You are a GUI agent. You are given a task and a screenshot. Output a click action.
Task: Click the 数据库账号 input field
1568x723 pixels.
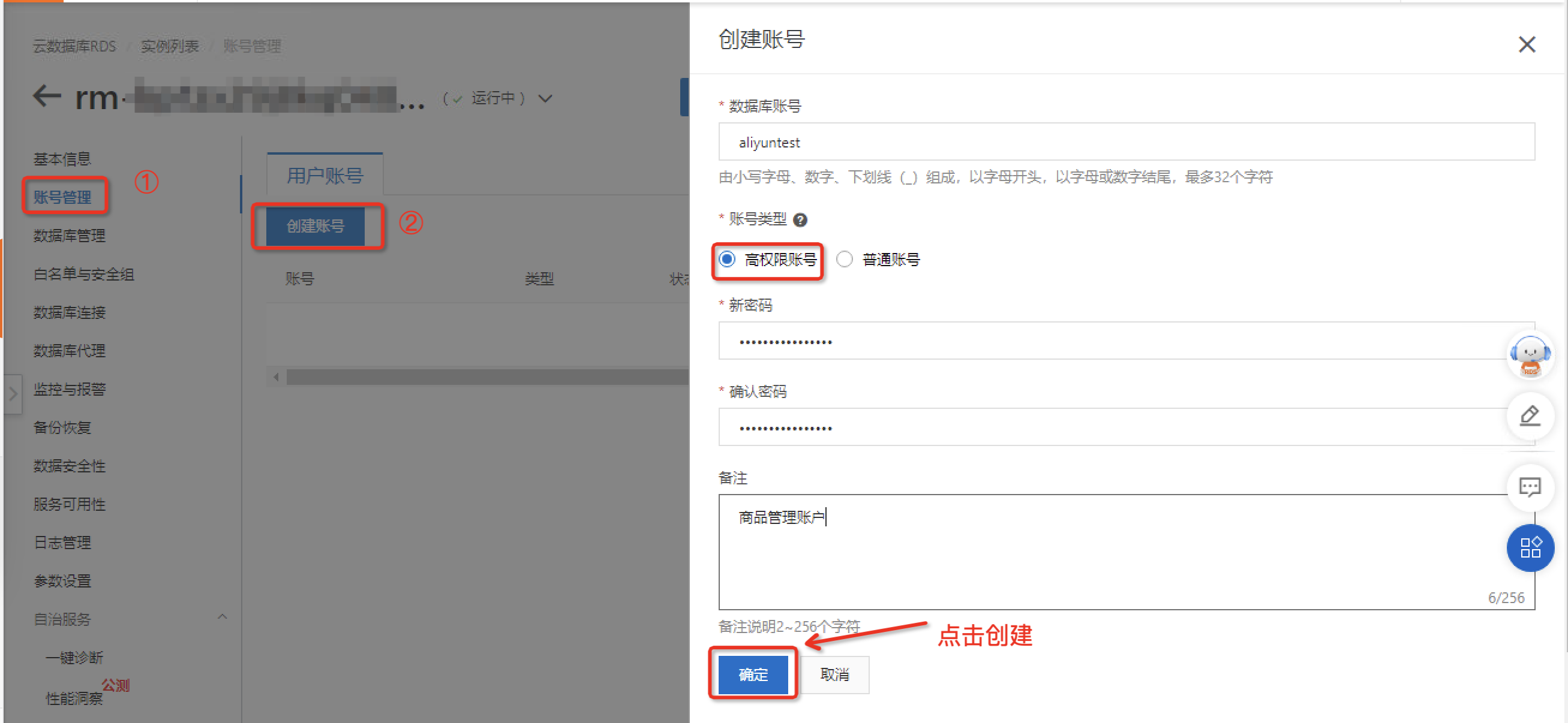[x=1125, y=143]
